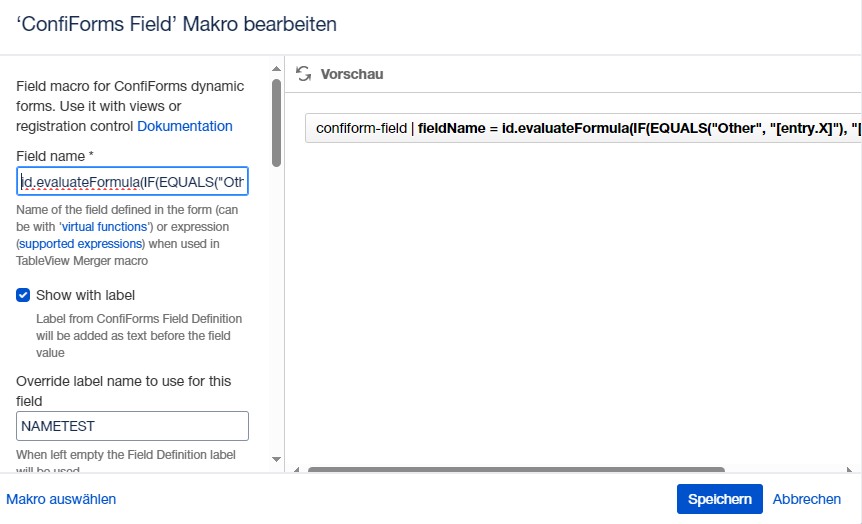Cancel with the Abbrechen link
This screenshot has height=524, width=862.
tap(806, 499)
